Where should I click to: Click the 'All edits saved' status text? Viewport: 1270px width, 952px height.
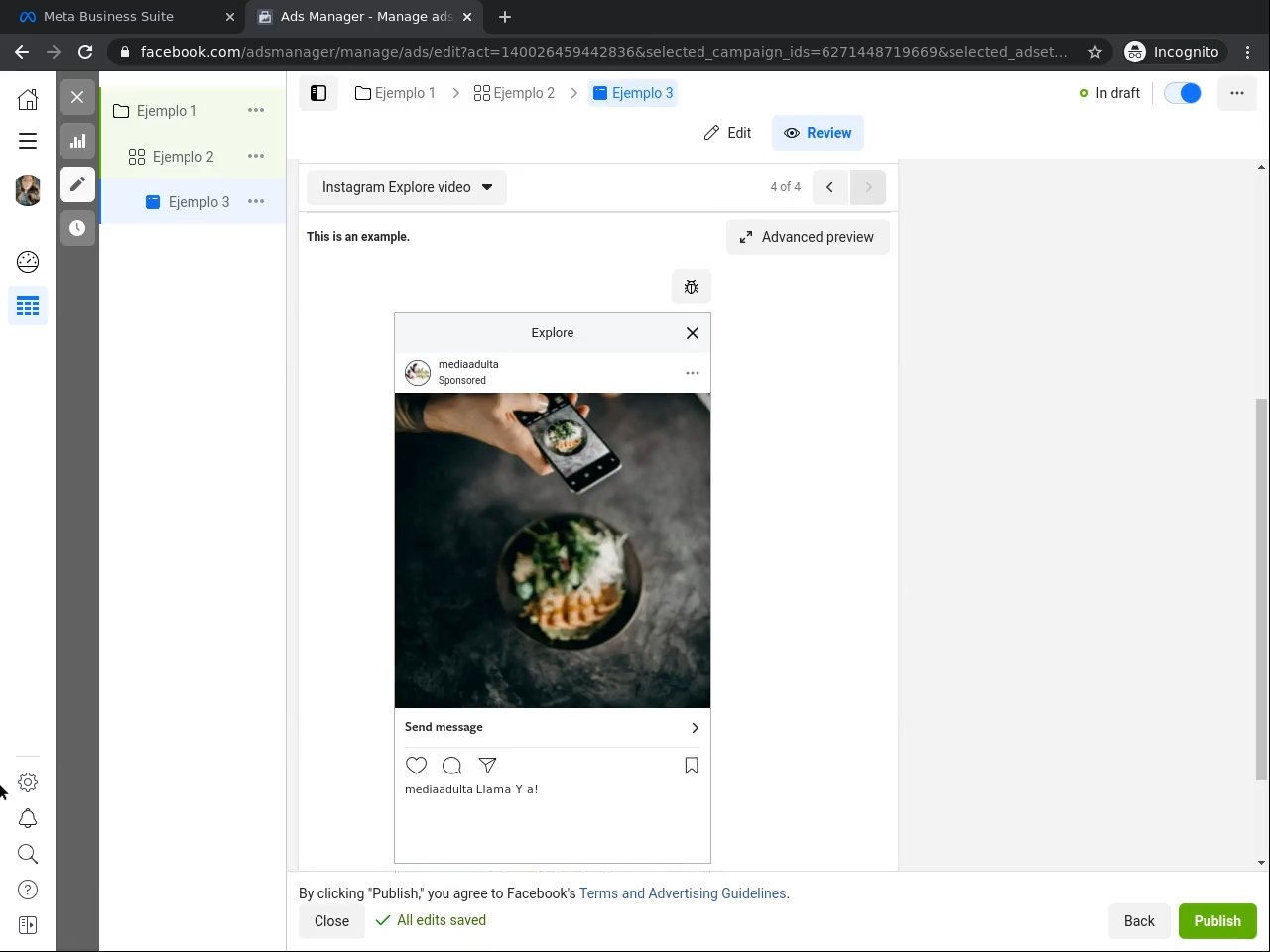tap(442, 920)
